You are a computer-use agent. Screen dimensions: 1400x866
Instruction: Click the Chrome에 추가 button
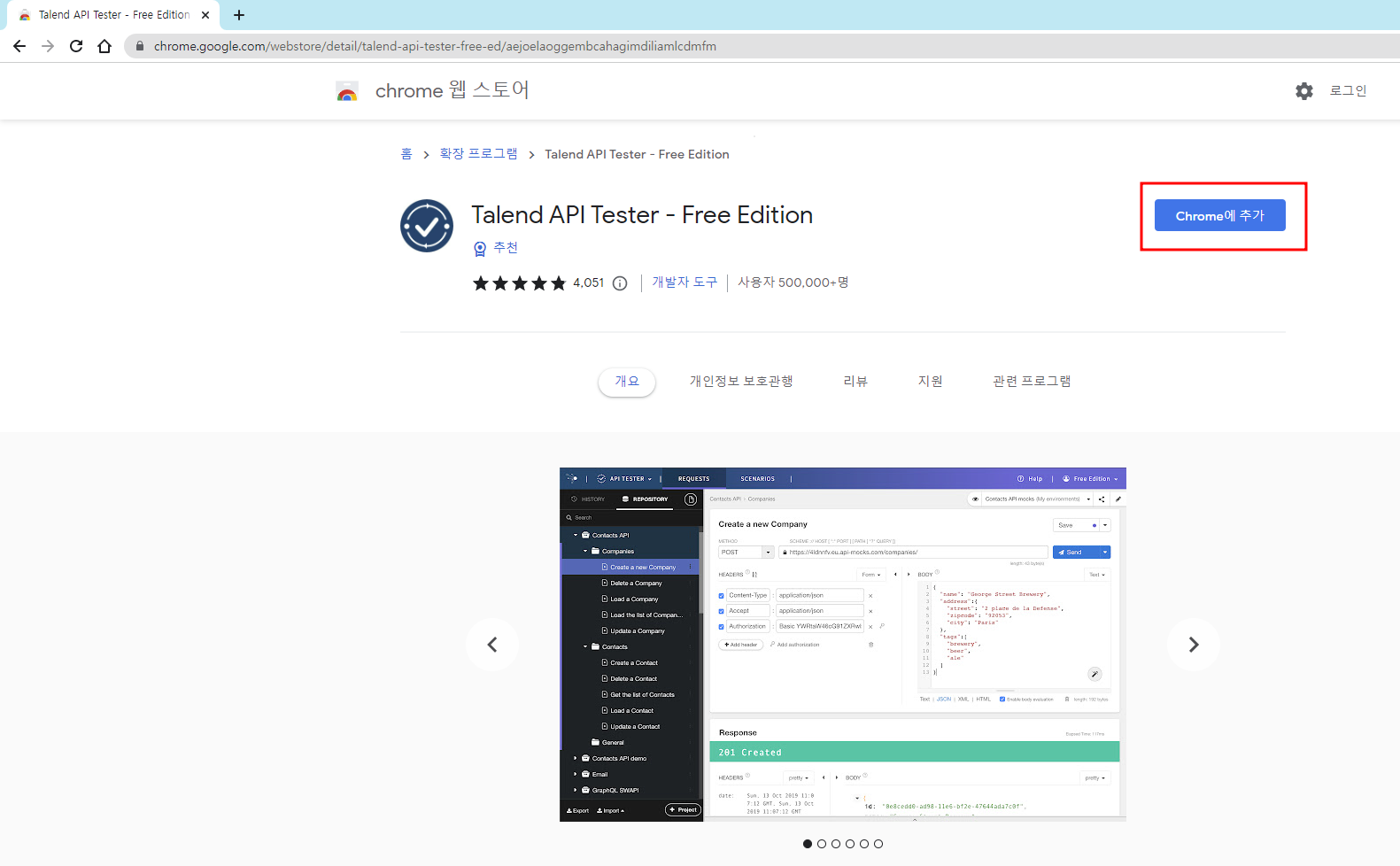tap(1219, 215)
